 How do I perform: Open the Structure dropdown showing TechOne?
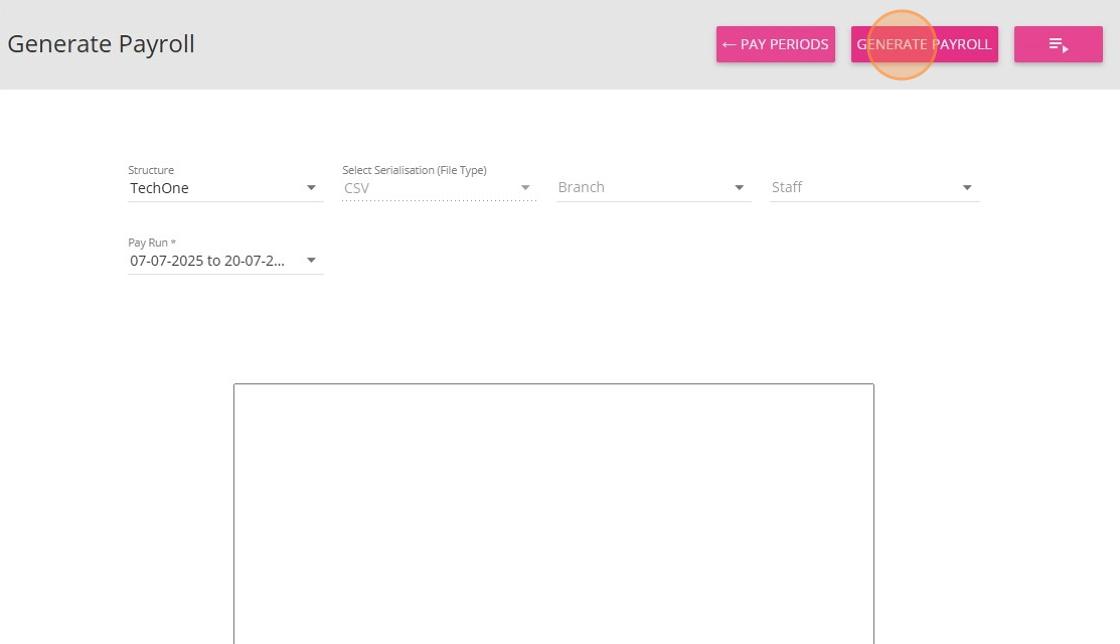point(225,188)
